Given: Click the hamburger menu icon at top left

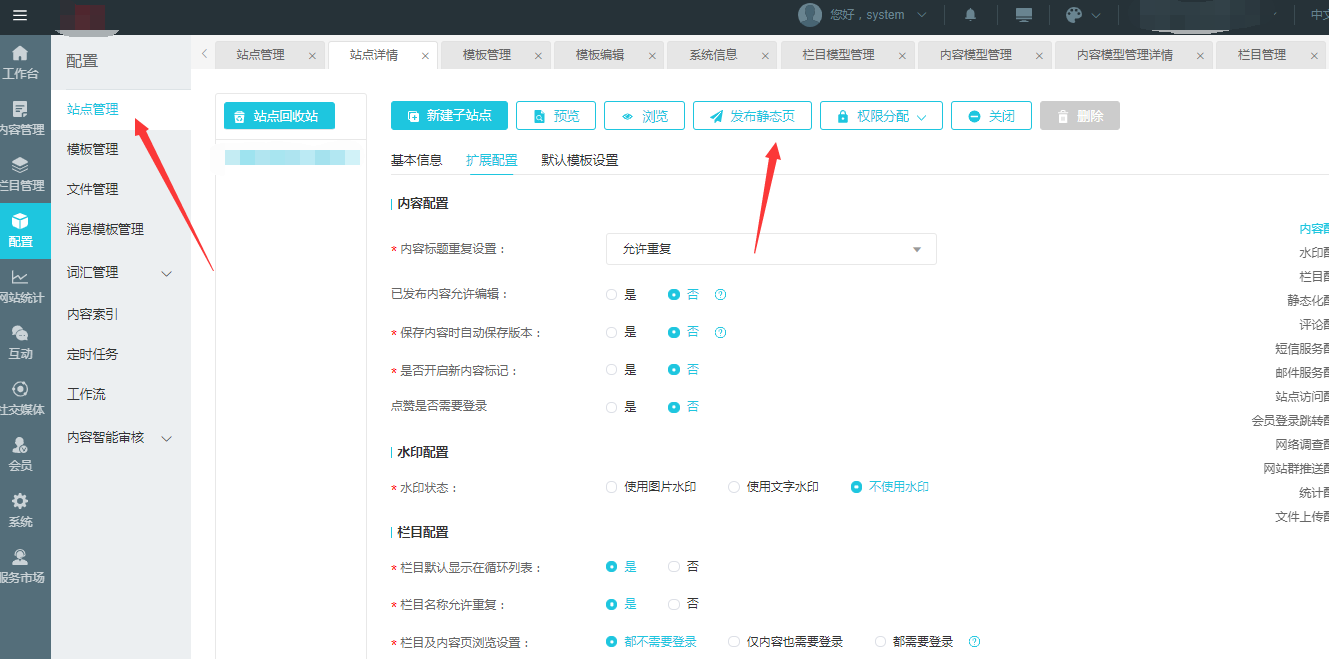Looking at the screenshot, I should (x=20, y=15).
